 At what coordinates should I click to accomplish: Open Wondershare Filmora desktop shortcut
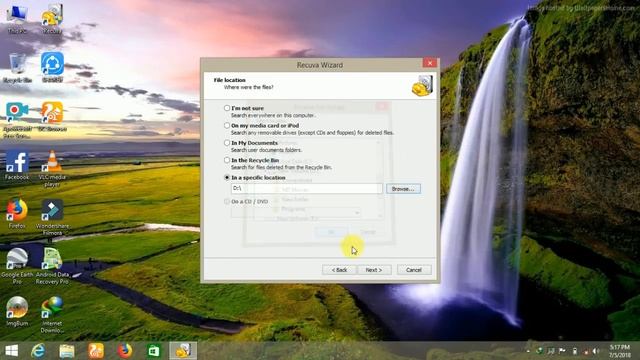click(x=52, y=217)
